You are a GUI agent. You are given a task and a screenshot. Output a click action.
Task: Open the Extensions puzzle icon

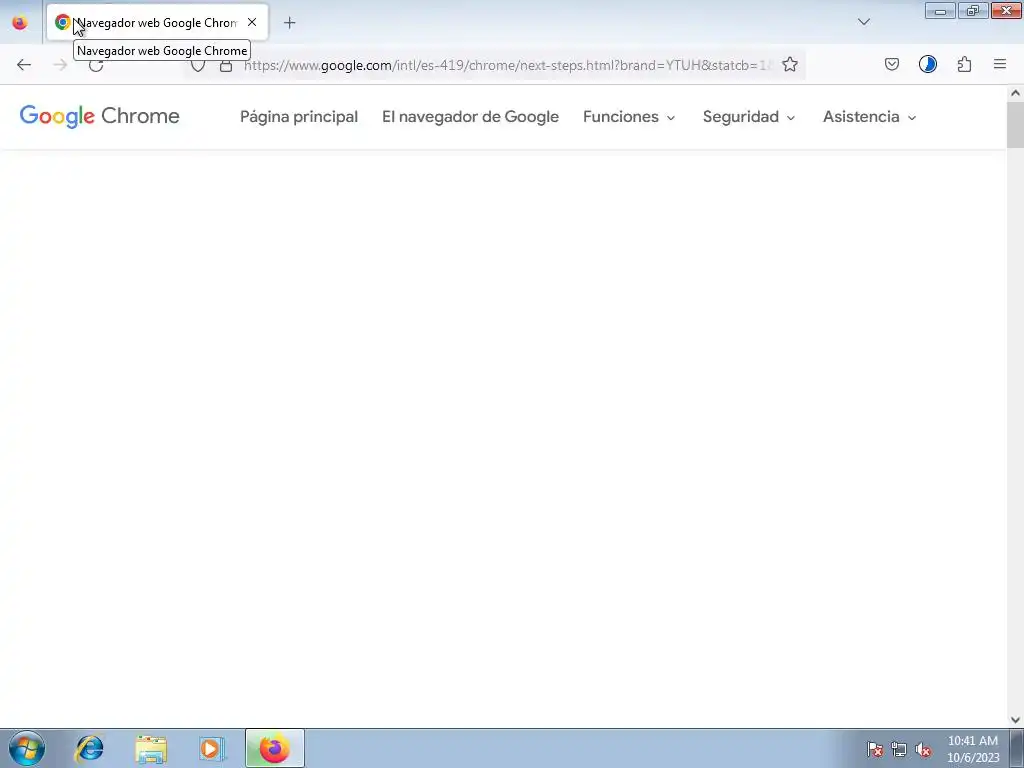pyautogui.click(x=964, y=64)
